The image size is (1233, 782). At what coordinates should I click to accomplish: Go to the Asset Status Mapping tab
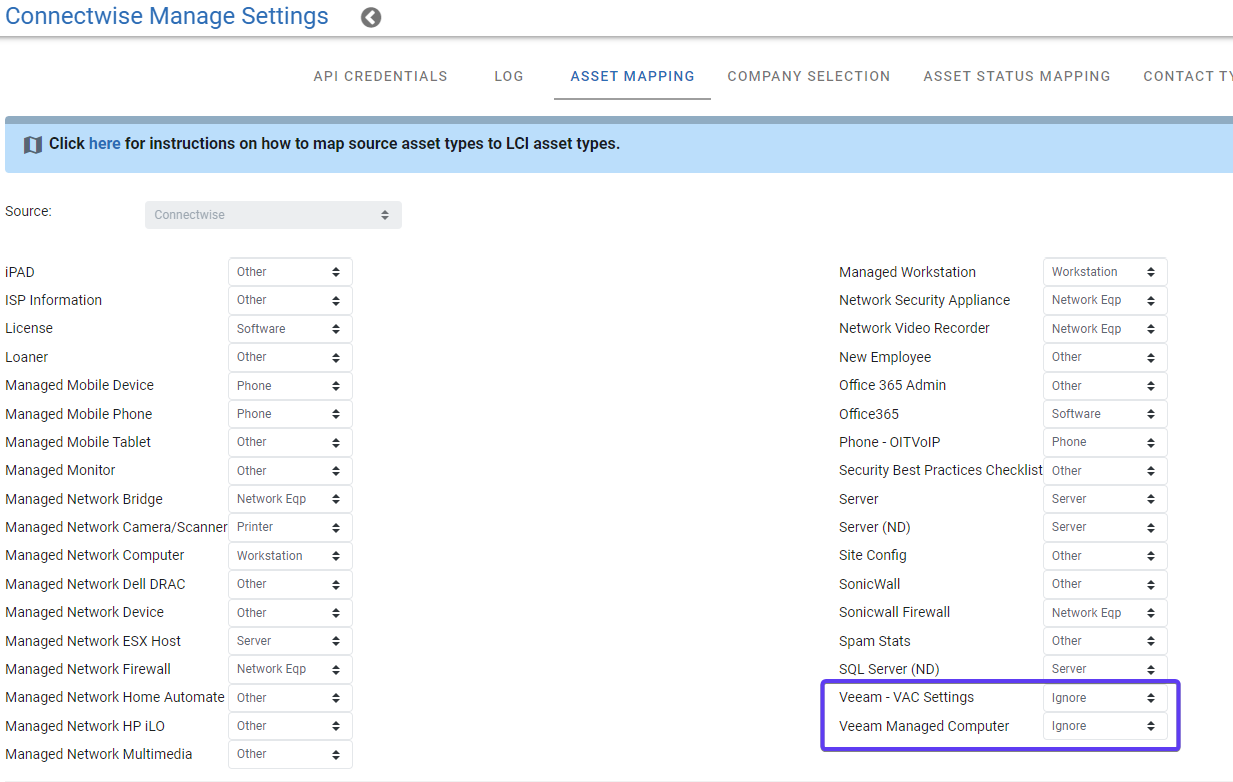tap(1017, 76)
